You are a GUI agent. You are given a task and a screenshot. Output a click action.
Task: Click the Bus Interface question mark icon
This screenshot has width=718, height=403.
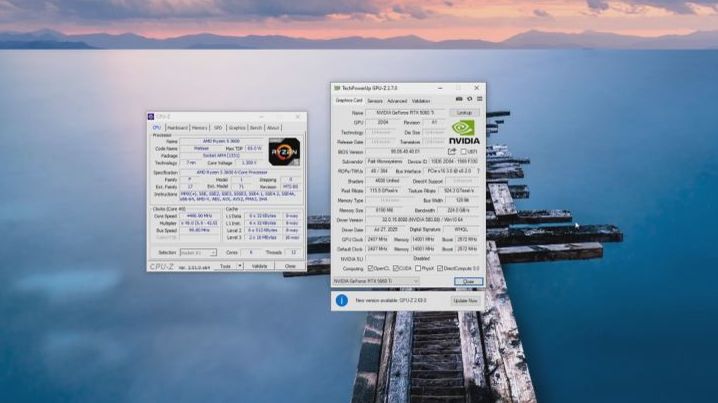pyautogui.click(x=479, y=171)
